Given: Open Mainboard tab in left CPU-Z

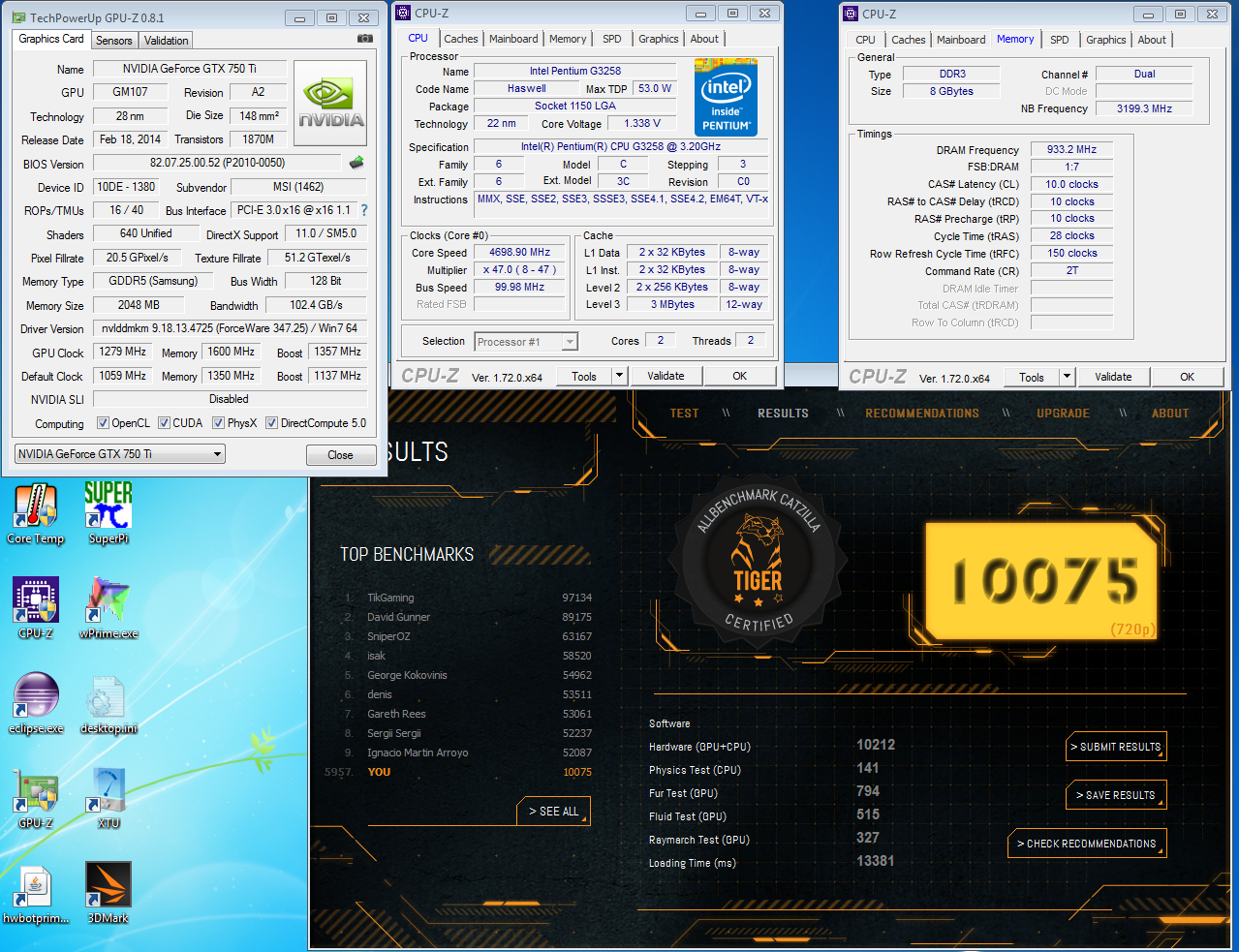Looking at the screenshot, I should click(513, 39).
